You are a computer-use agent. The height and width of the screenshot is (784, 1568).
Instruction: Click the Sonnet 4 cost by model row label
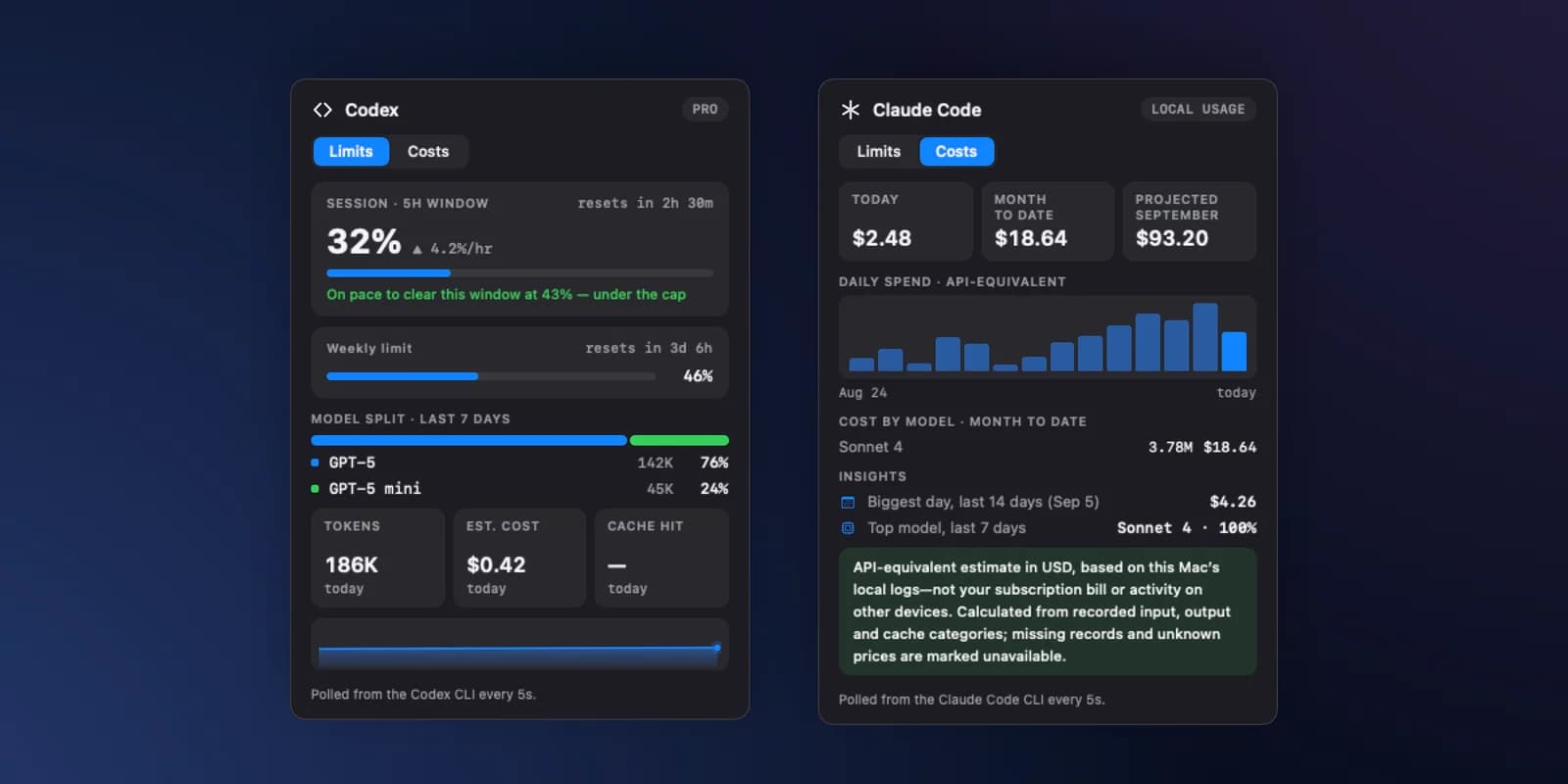(x=870, y=447)
